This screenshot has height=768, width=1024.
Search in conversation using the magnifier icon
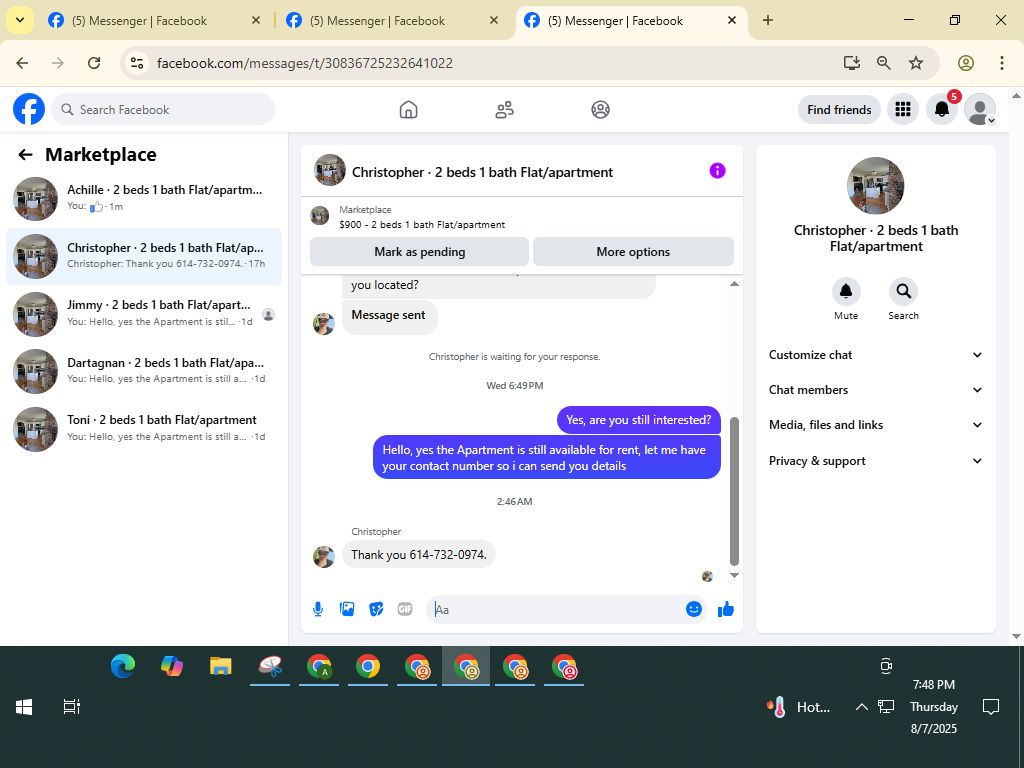[903, 291]
